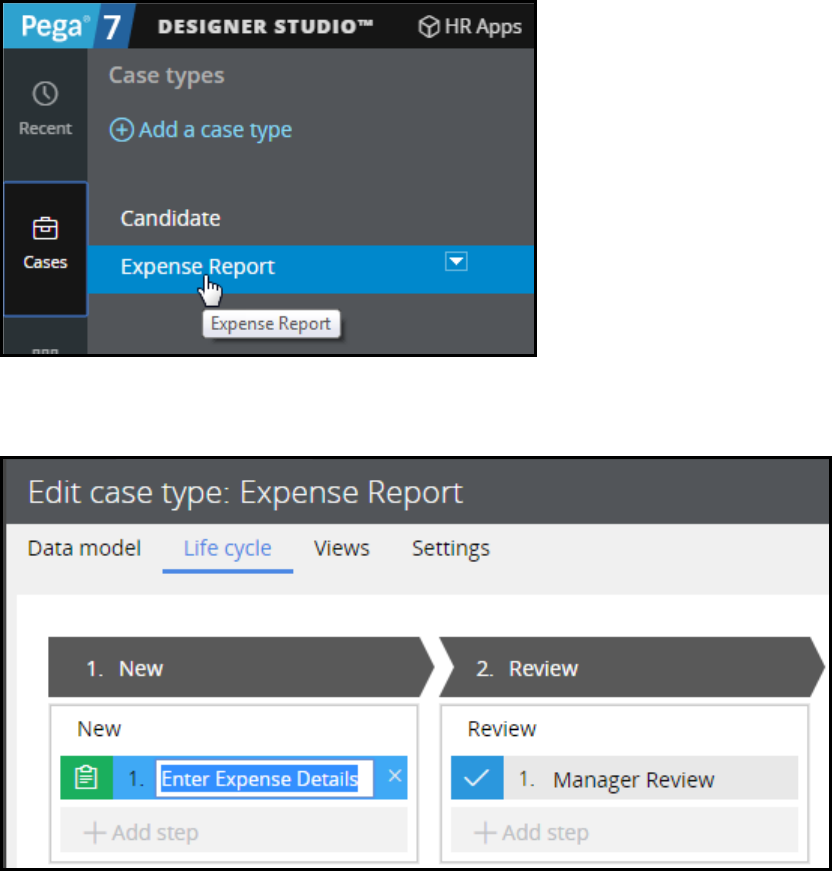Click the blue checkmark approval step icon
This screenshot has width=832, height=871.
(477, 778)
